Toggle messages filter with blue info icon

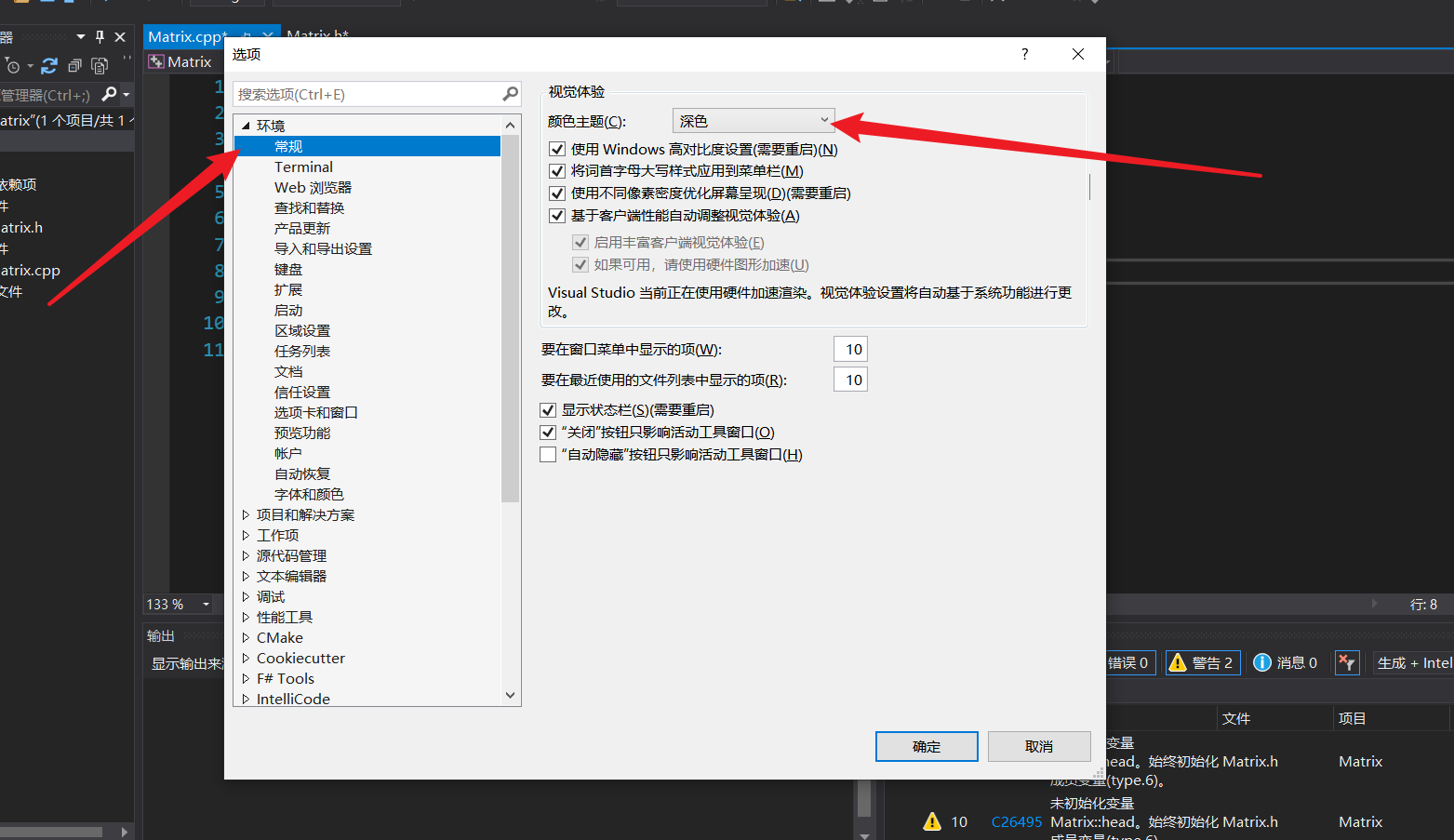[1286, 662]
